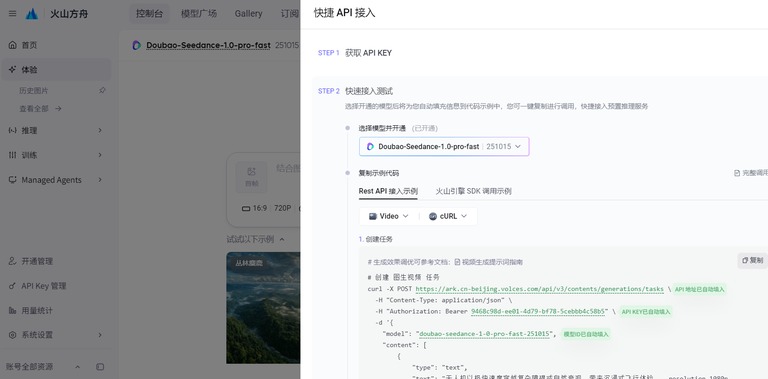Click the model ID doubao-seedance-1-0-pro-fast-251015
The image size is (768, 379).
click(x=484, y=334)
